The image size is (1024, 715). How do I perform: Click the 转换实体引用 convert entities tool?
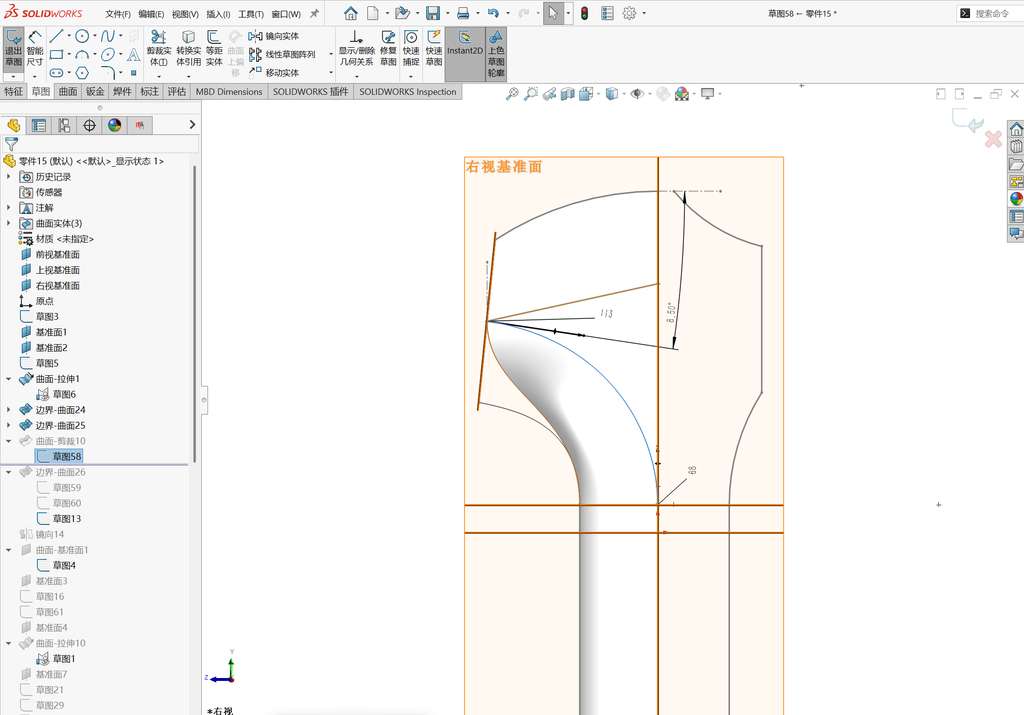coord(188,48)
